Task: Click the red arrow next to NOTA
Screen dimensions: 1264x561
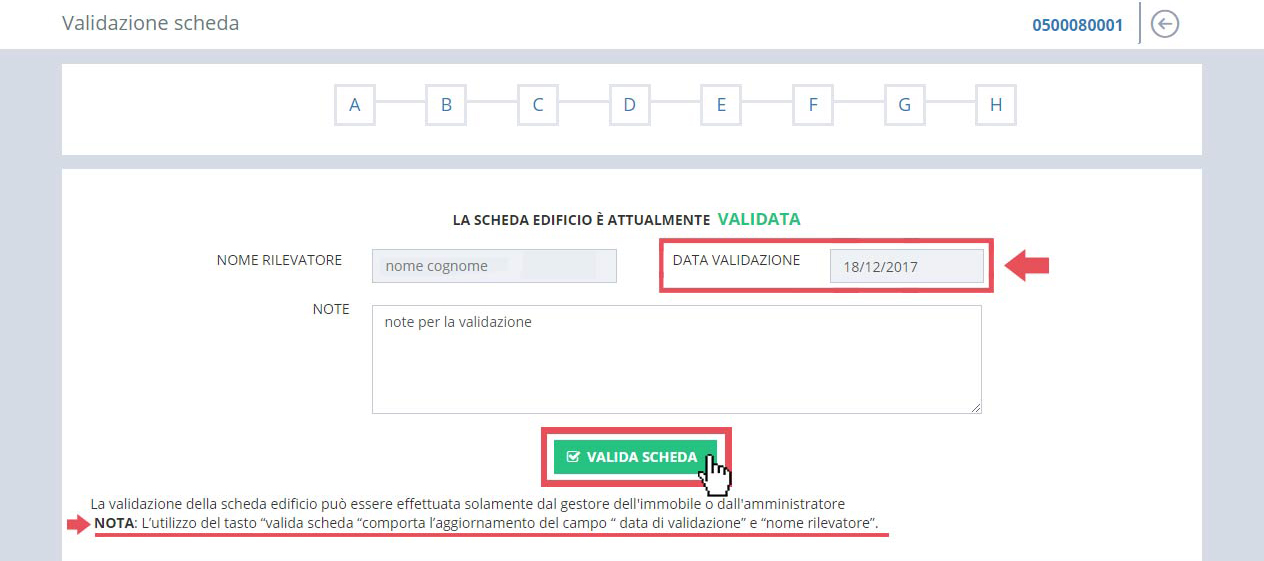Action: pyautogui.click(x=77, y=525)
